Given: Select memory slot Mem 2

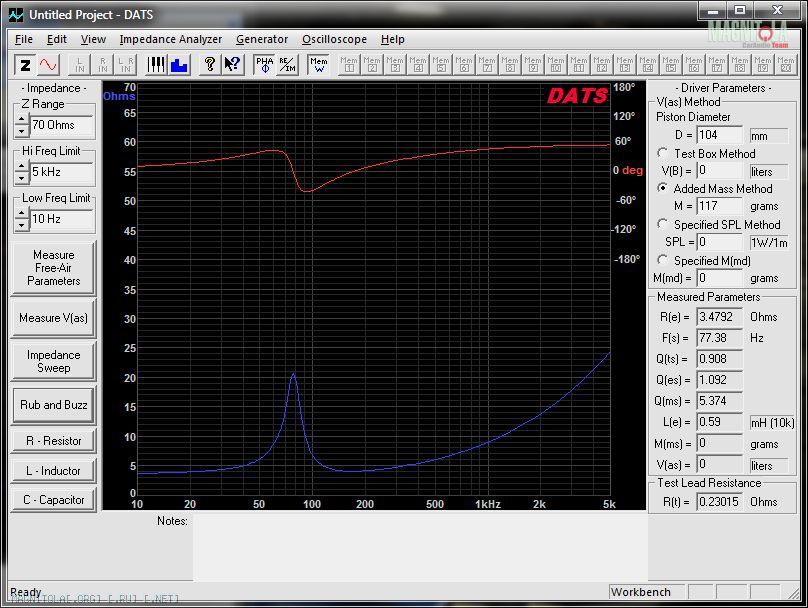Looking at the screenshot, I should click(372, 65).
